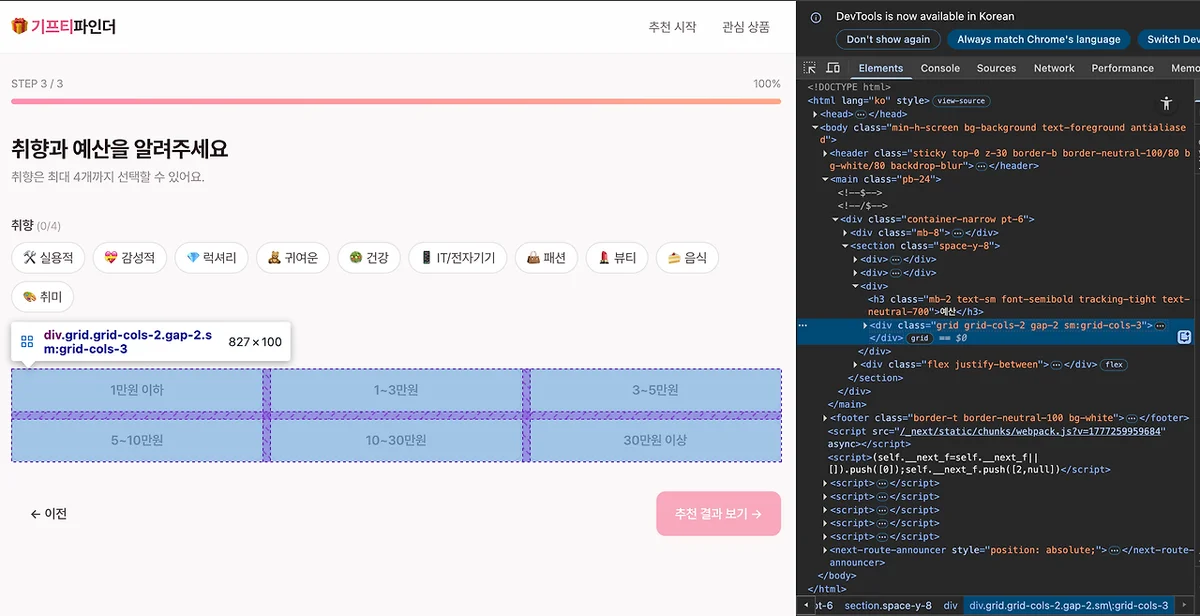Viewport: 1200px width, 616px height.
Task: Click the view-source badge
Action: coord(961,101)
